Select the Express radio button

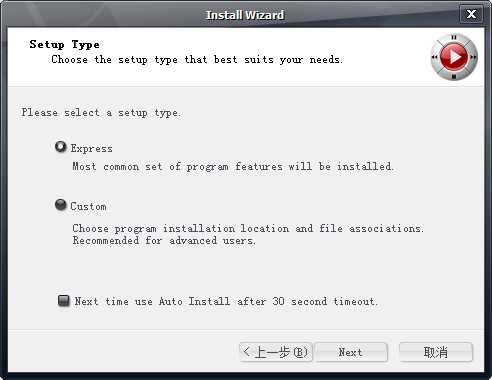(x=60, y=147)
